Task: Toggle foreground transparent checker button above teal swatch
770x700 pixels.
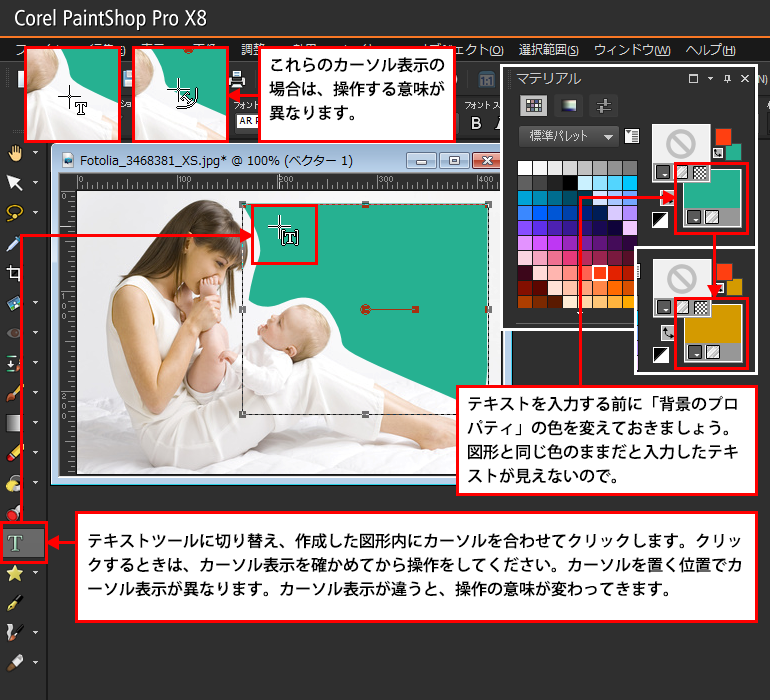Action: point(700,172)
